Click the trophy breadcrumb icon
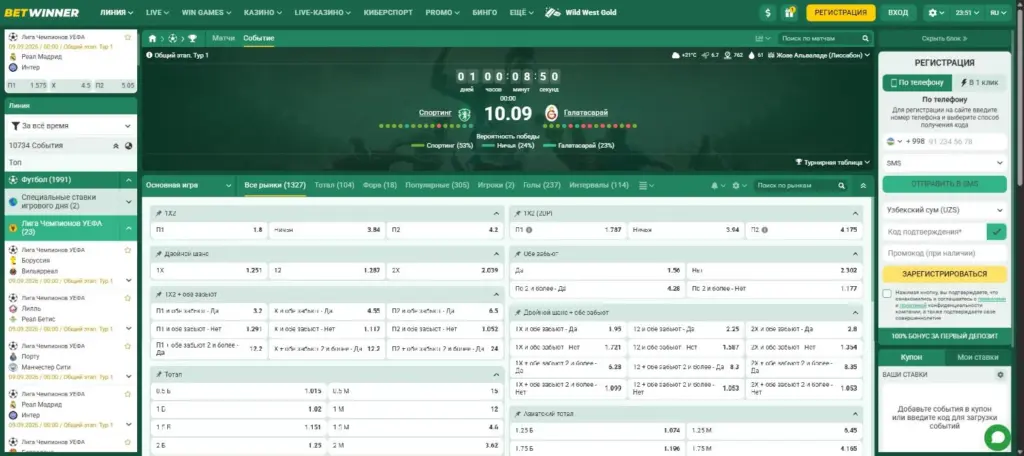 pyautogui.click(x=192, y=39)
